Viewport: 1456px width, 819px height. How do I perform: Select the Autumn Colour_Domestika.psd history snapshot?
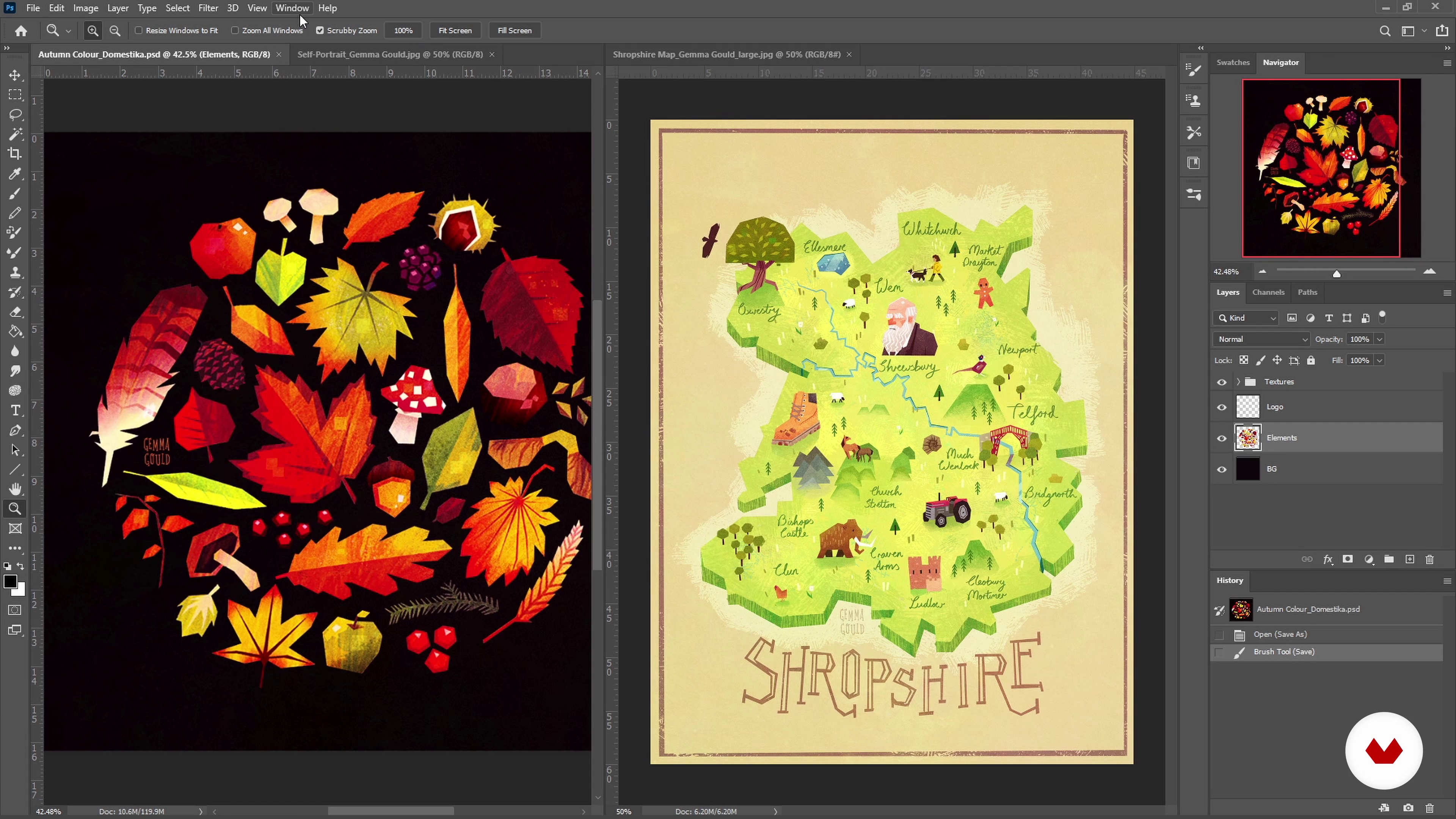point(1326,610)
